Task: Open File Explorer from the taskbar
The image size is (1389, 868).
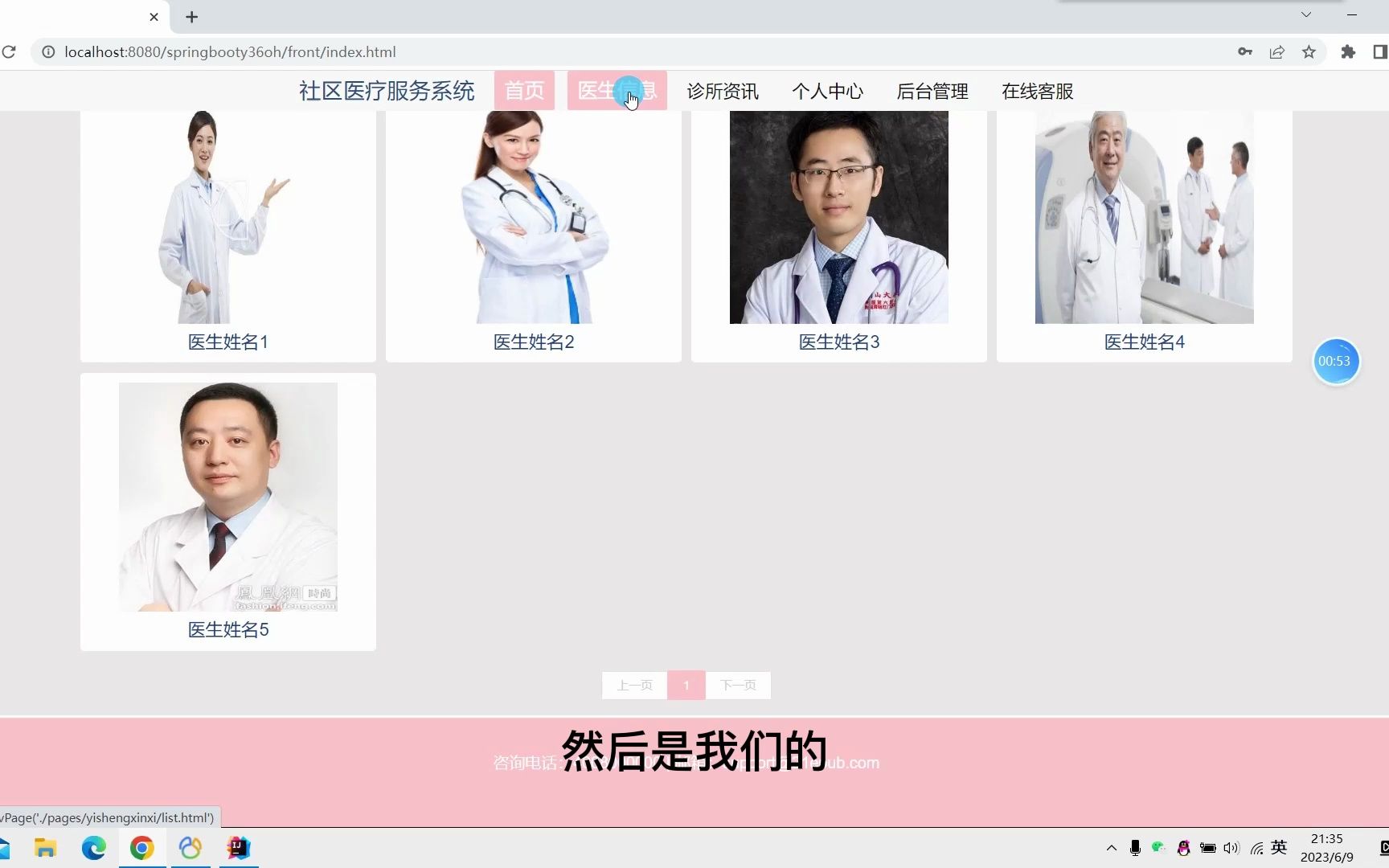Action: tap(44, 848)
